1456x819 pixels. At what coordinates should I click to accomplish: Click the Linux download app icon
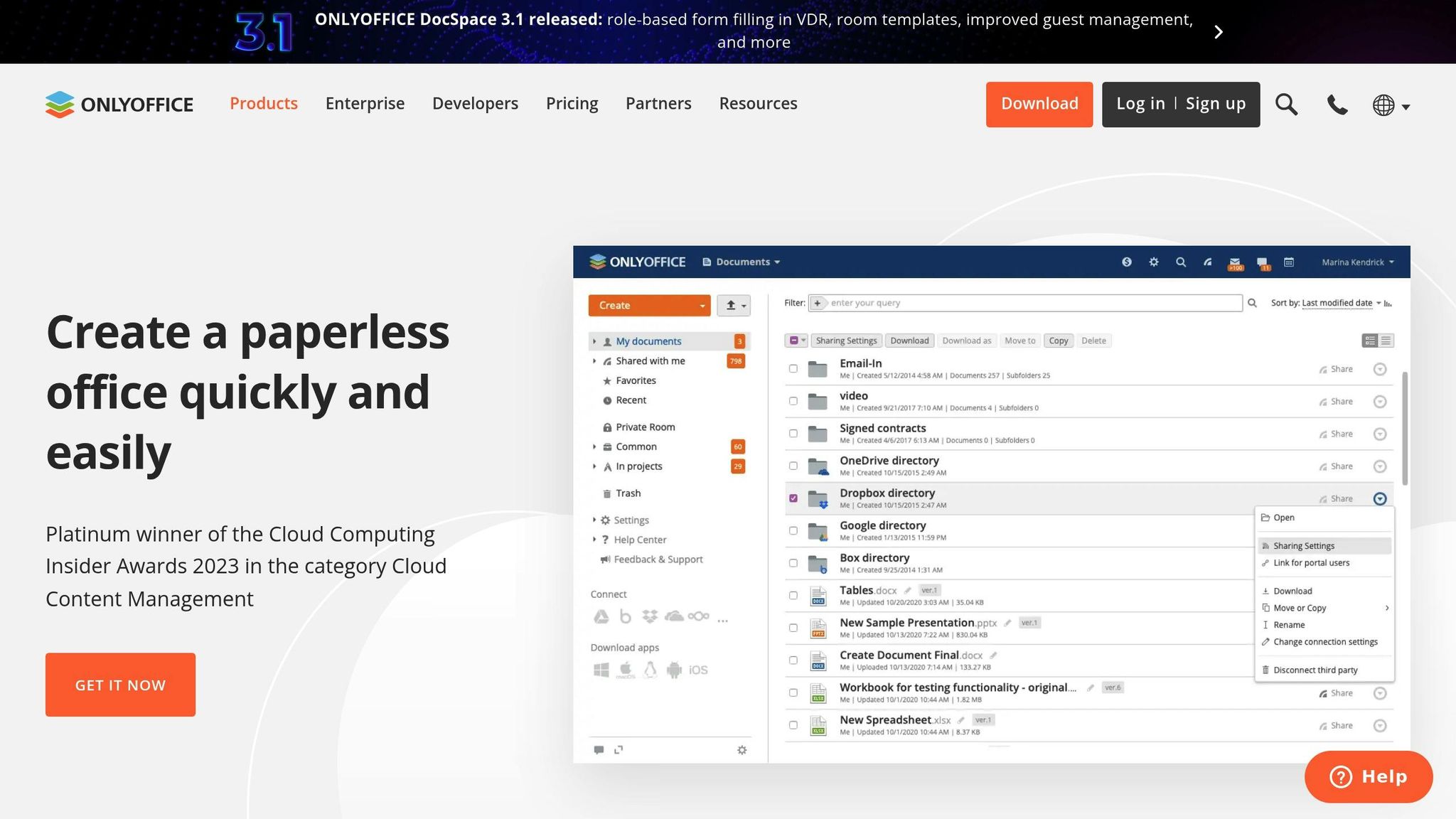pos(650,670)
